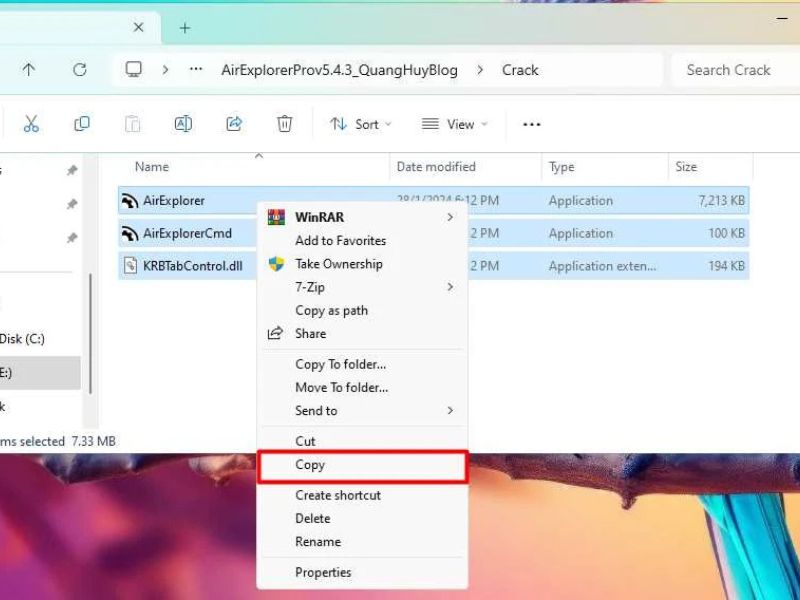Select the Disk (C:) drive in sidebar

click(x=22, y=339)
